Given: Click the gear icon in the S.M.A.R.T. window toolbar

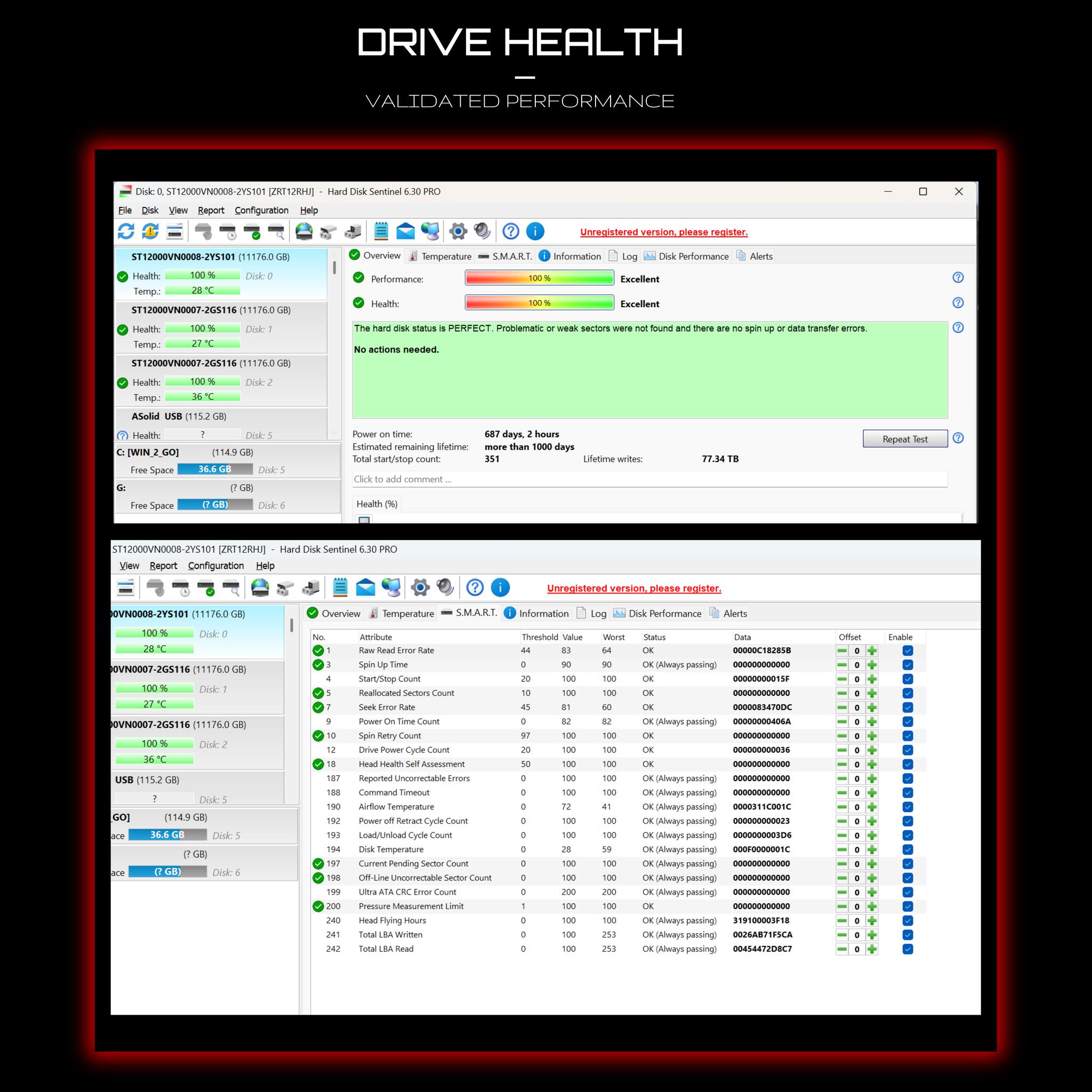Looking at the screenshot, I should point(420,588).
